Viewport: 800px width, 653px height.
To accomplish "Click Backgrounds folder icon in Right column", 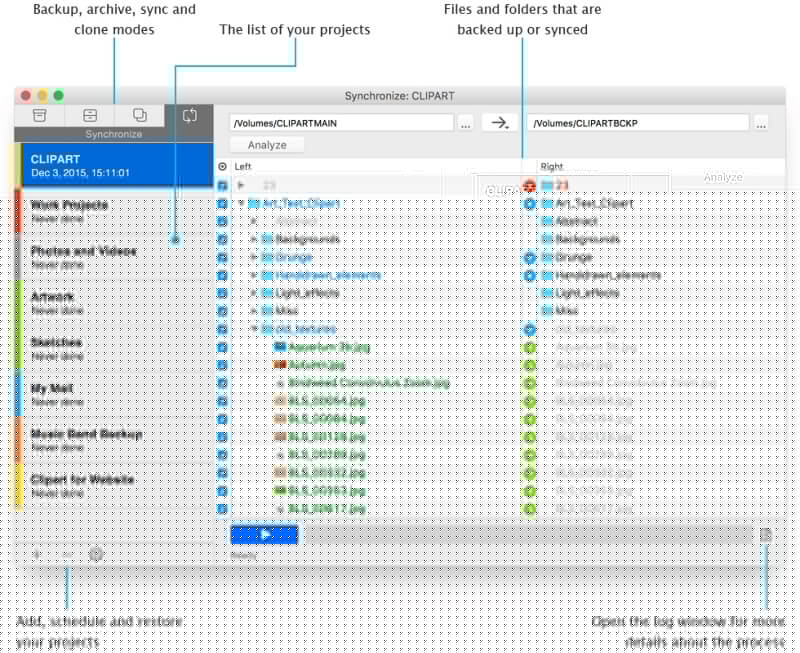I will pyautogui.click(x=547, y=239).
